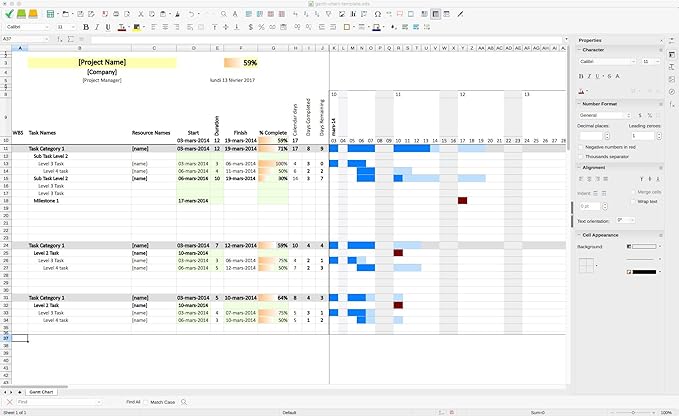Open the cell borders dropdown in sidebar

click(597, 265)
